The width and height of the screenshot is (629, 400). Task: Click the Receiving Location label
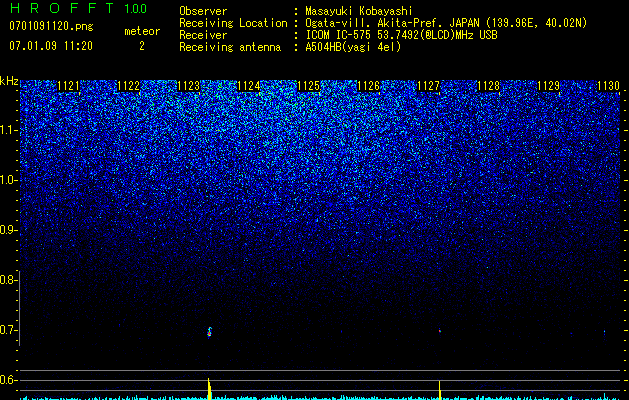(233, 23)
